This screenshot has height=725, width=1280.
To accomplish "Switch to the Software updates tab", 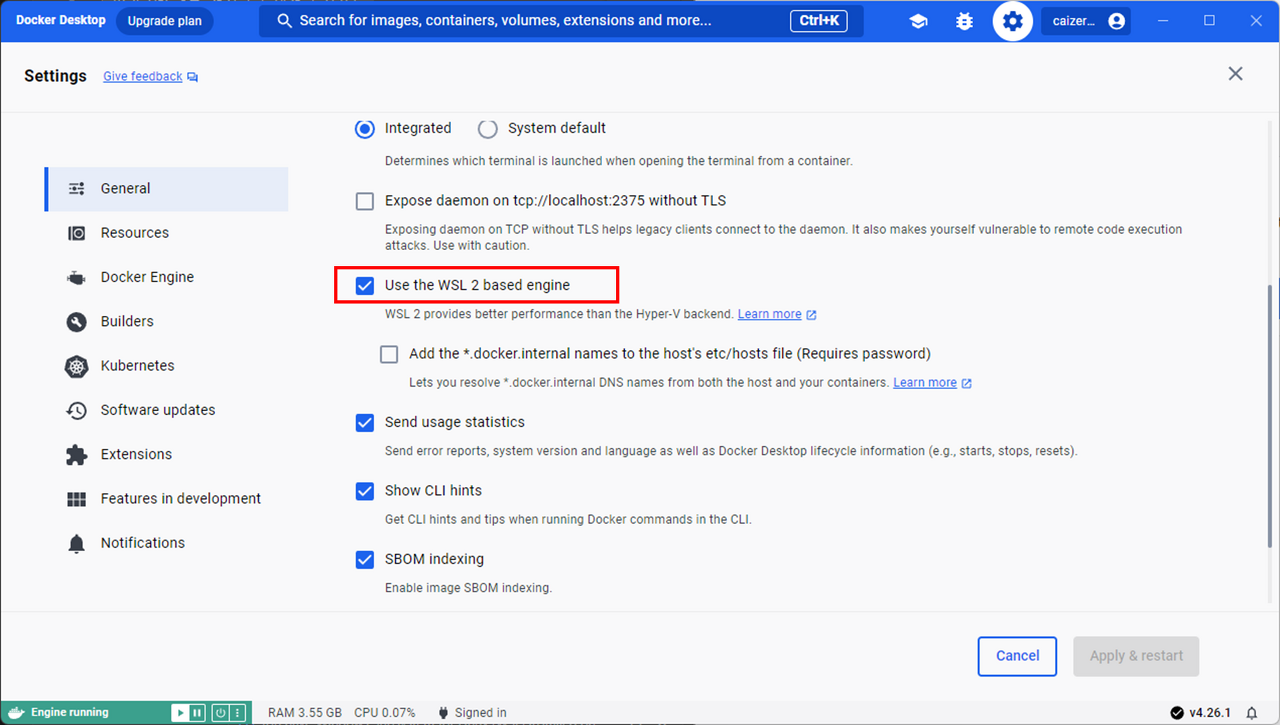I will pyautogui.click(x=166, y=410).
